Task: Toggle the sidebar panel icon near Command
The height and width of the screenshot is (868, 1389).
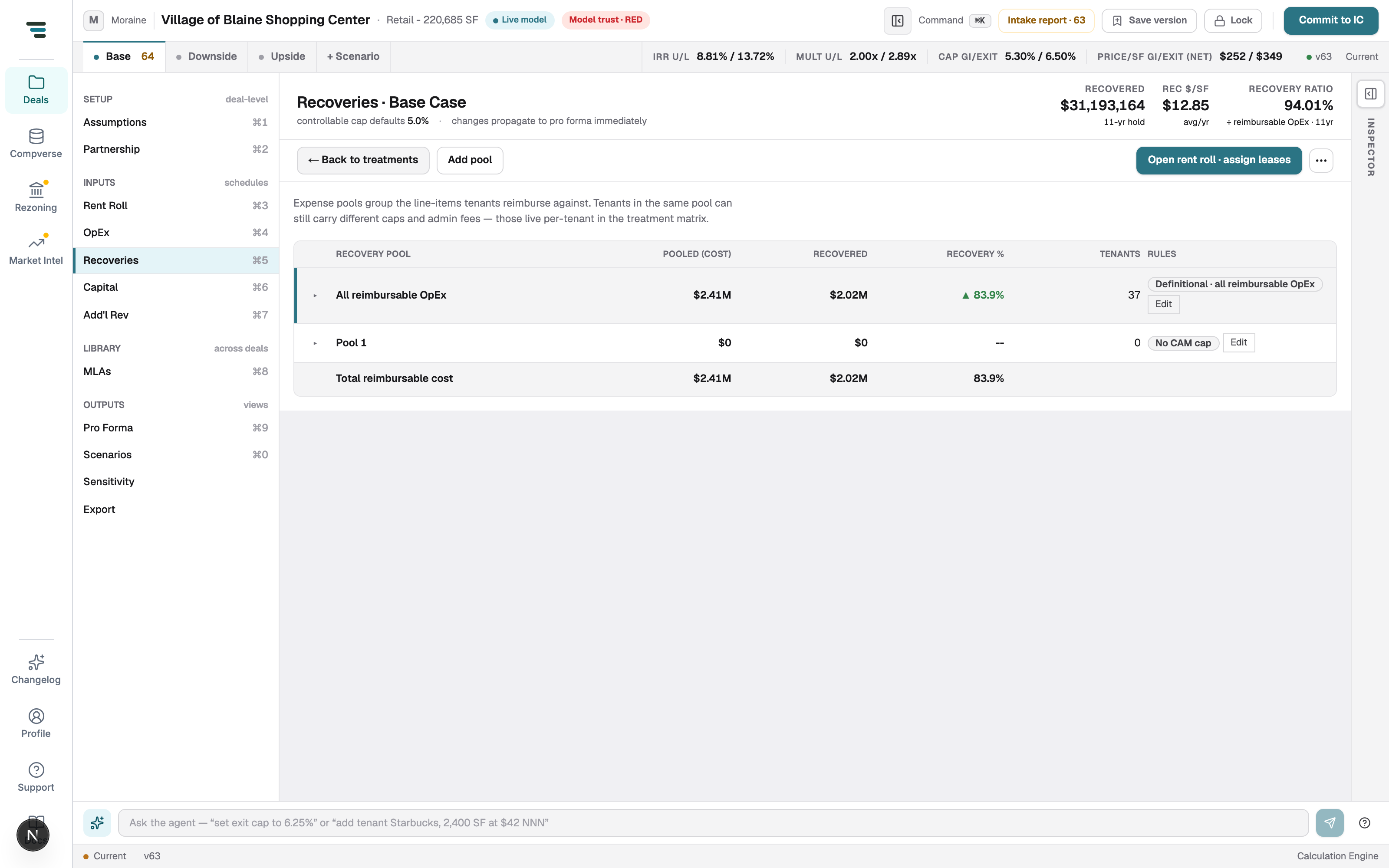Action: pyautogui.click(x=898, y=21)
